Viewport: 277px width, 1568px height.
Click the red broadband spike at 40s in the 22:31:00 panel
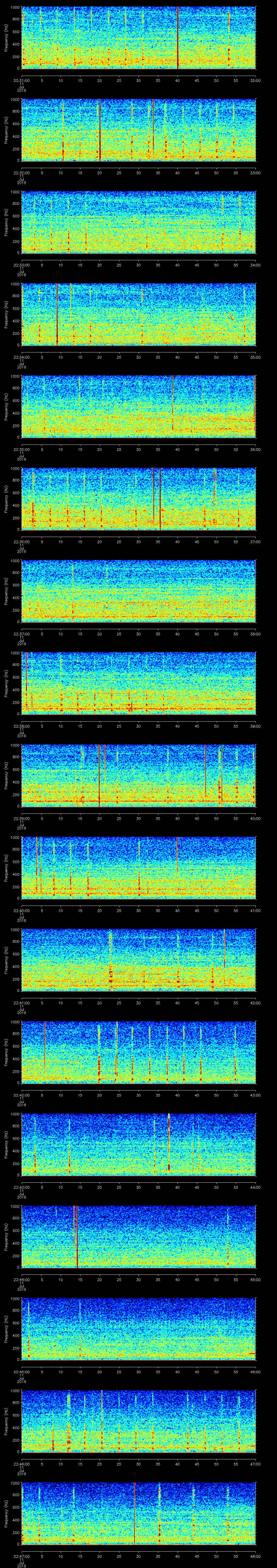point(177,38)
